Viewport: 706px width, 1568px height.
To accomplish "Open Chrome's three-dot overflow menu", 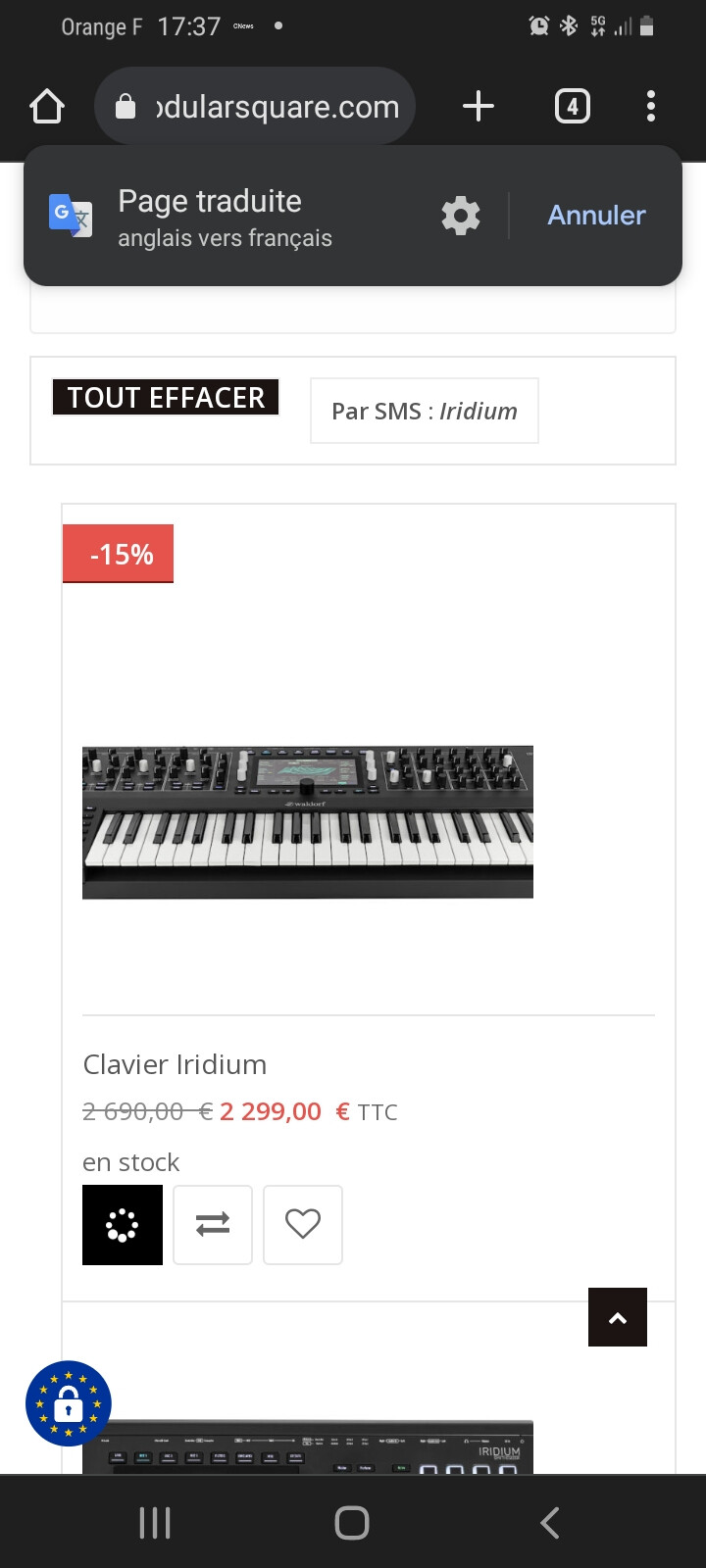I will [651, 106].
